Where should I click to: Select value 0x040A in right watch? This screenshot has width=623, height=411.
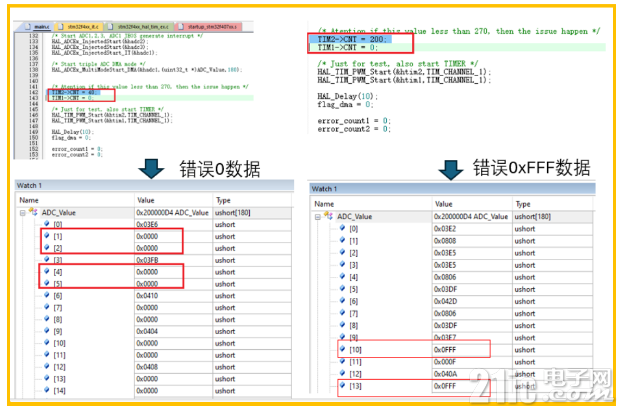pos(445,374)
